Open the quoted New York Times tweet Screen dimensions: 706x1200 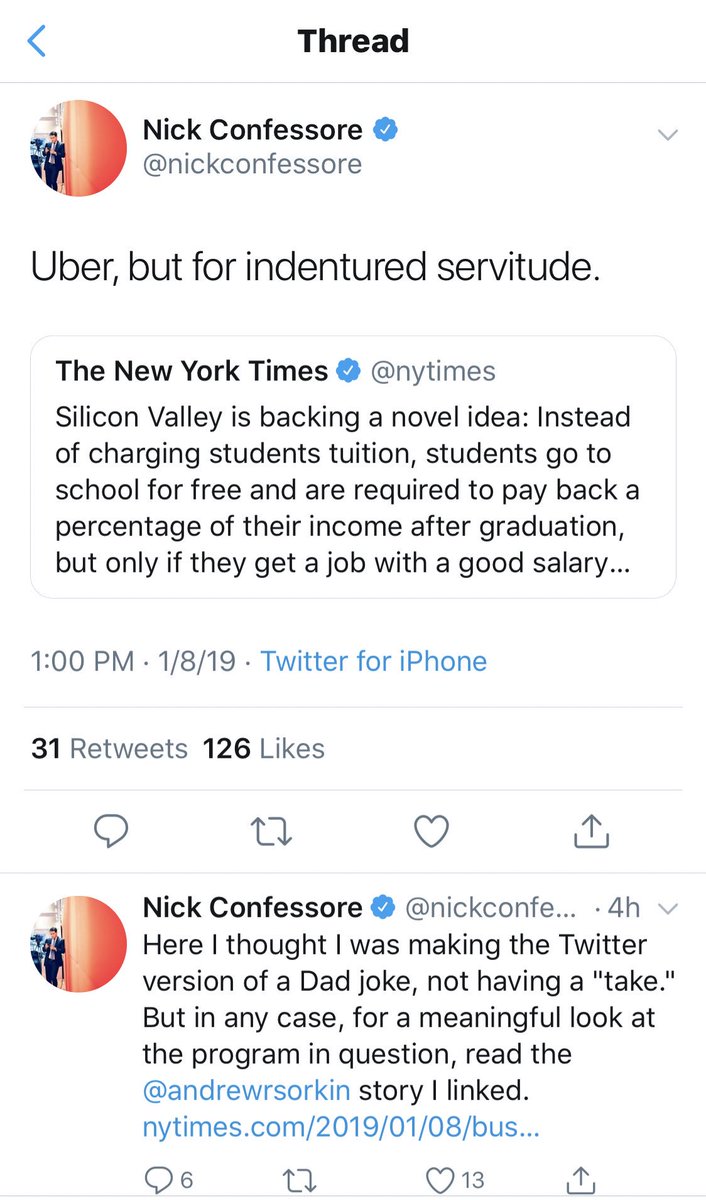[x=353, y=467]
